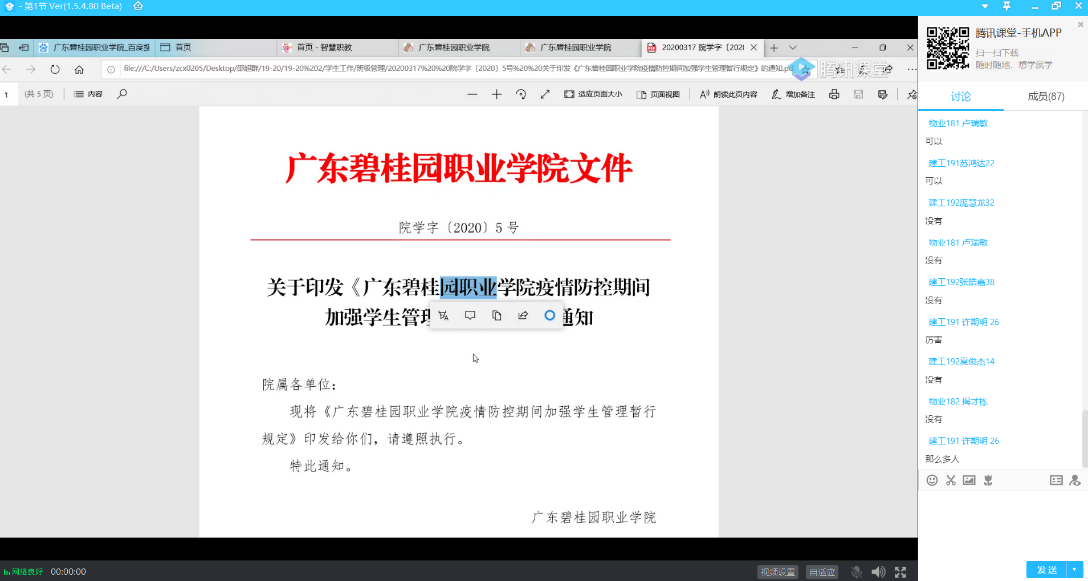
Task: Copy the selected text via popup toolbar
Action: tap(497, 315)
